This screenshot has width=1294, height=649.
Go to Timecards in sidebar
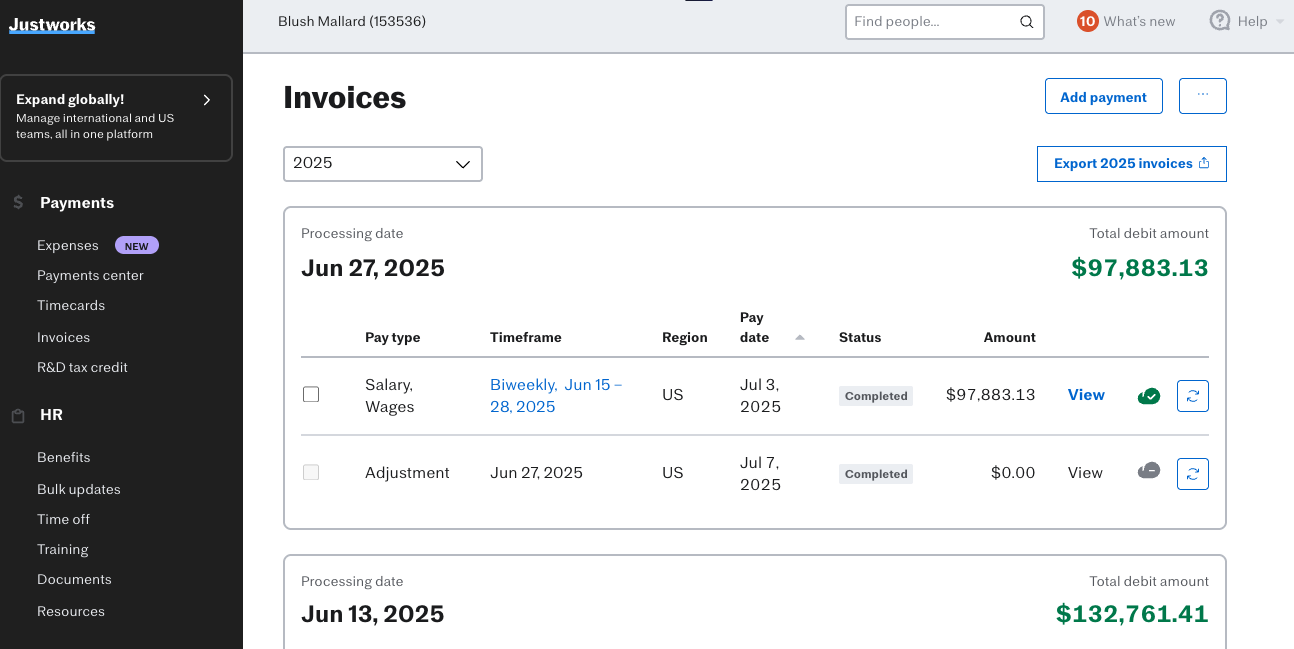click(x=71, y=305)
